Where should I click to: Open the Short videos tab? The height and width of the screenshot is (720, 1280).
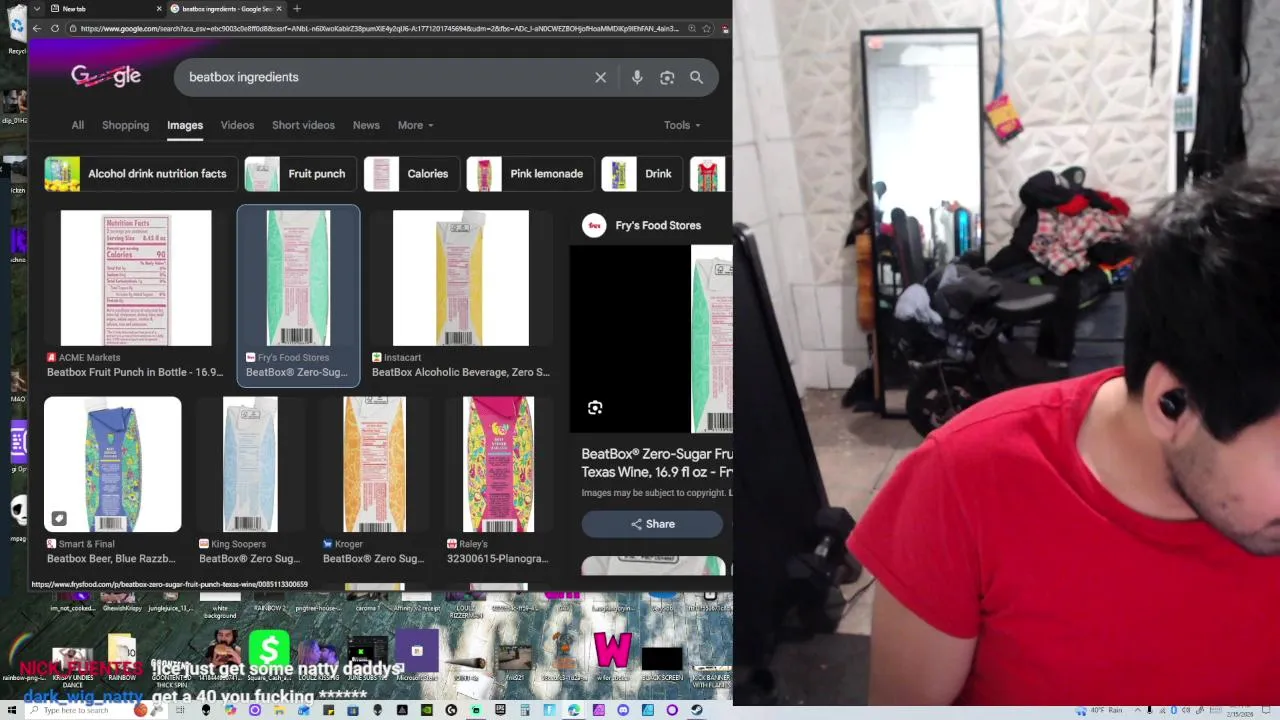coord(303,125)
